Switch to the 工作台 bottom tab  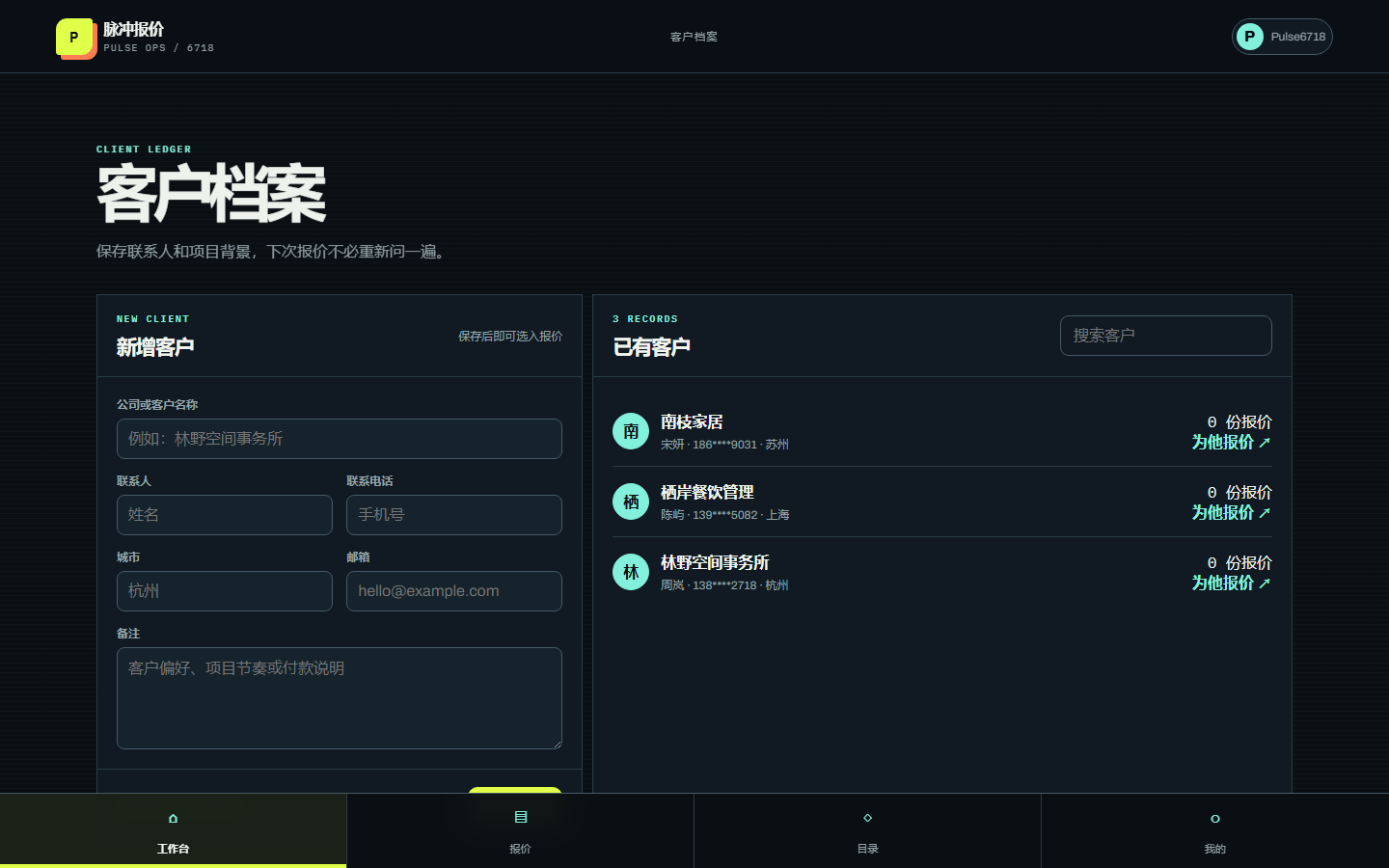click(174, 831)
